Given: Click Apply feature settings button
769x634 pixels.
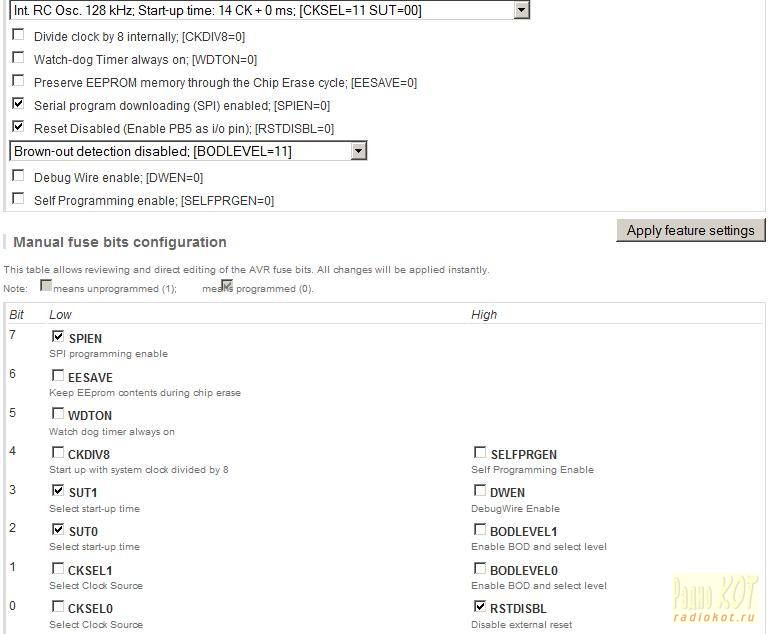Looking at the screenshot, I should [x=690, y=230].
